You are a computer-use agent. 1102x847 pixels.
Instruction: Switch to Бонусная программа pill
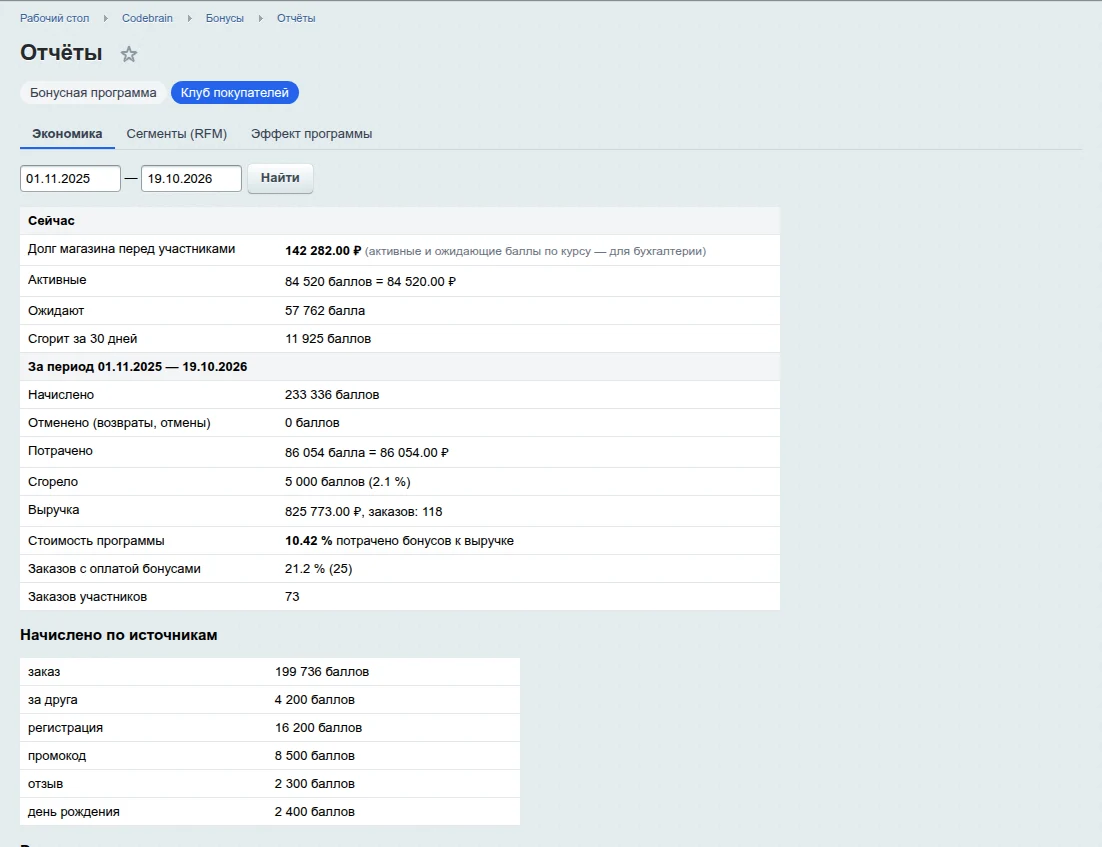tap(93, 93)
